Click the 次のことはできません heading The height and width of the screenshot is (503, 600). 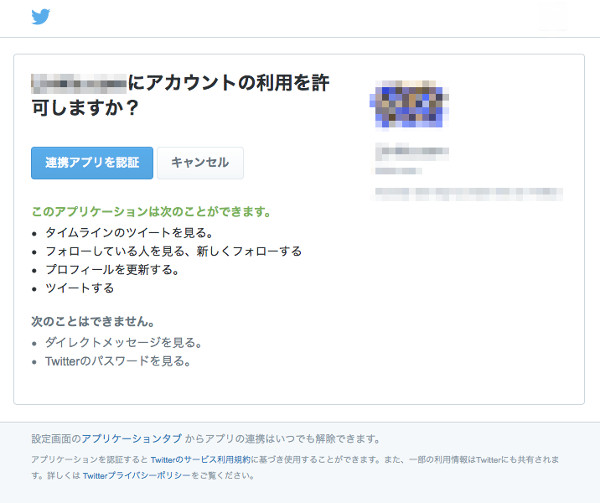pyautogui.click(x=93, y=322)
